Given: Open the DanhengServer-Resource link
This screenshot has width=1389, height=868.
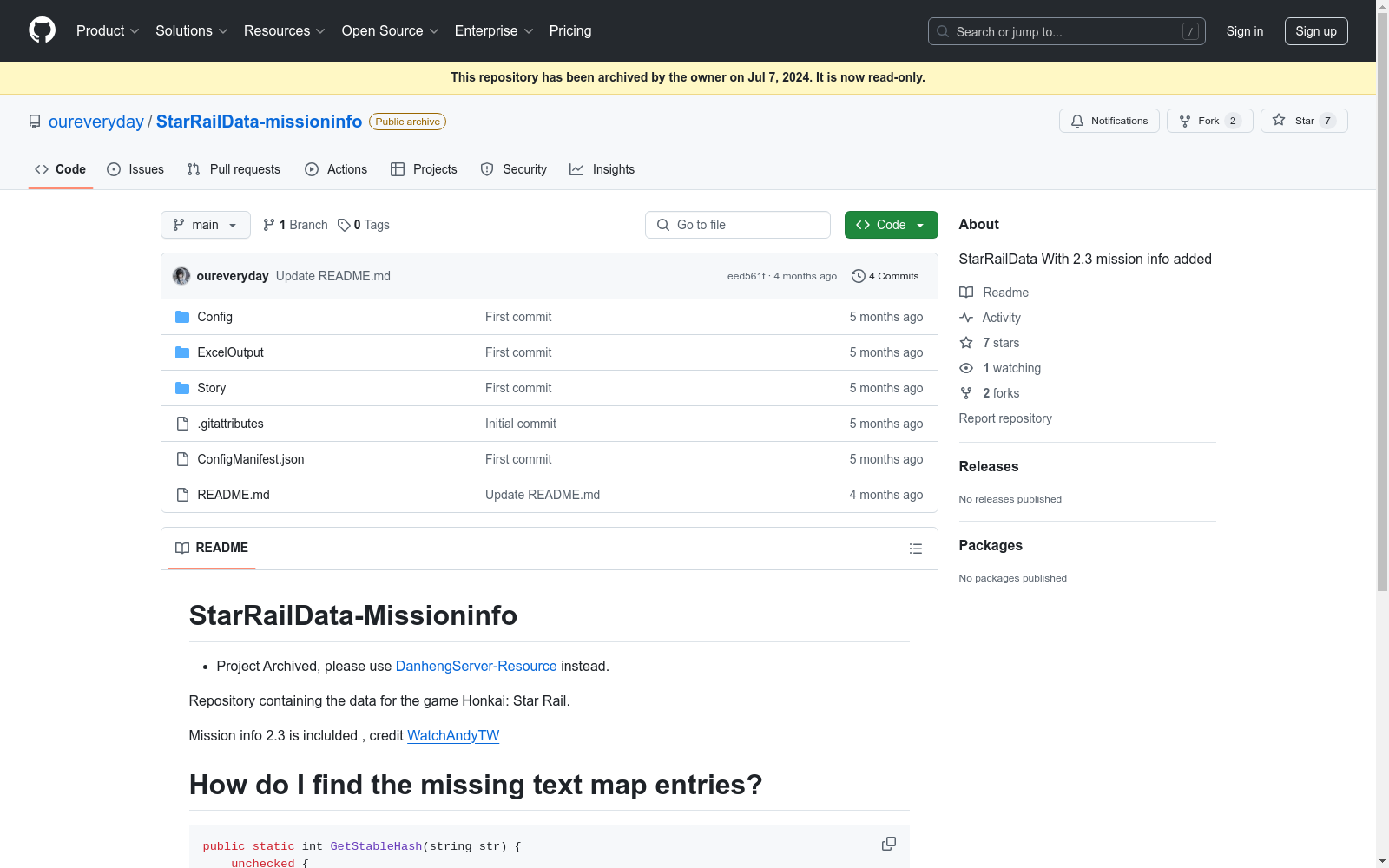Looking at the screenshot, I should point(476,666).
